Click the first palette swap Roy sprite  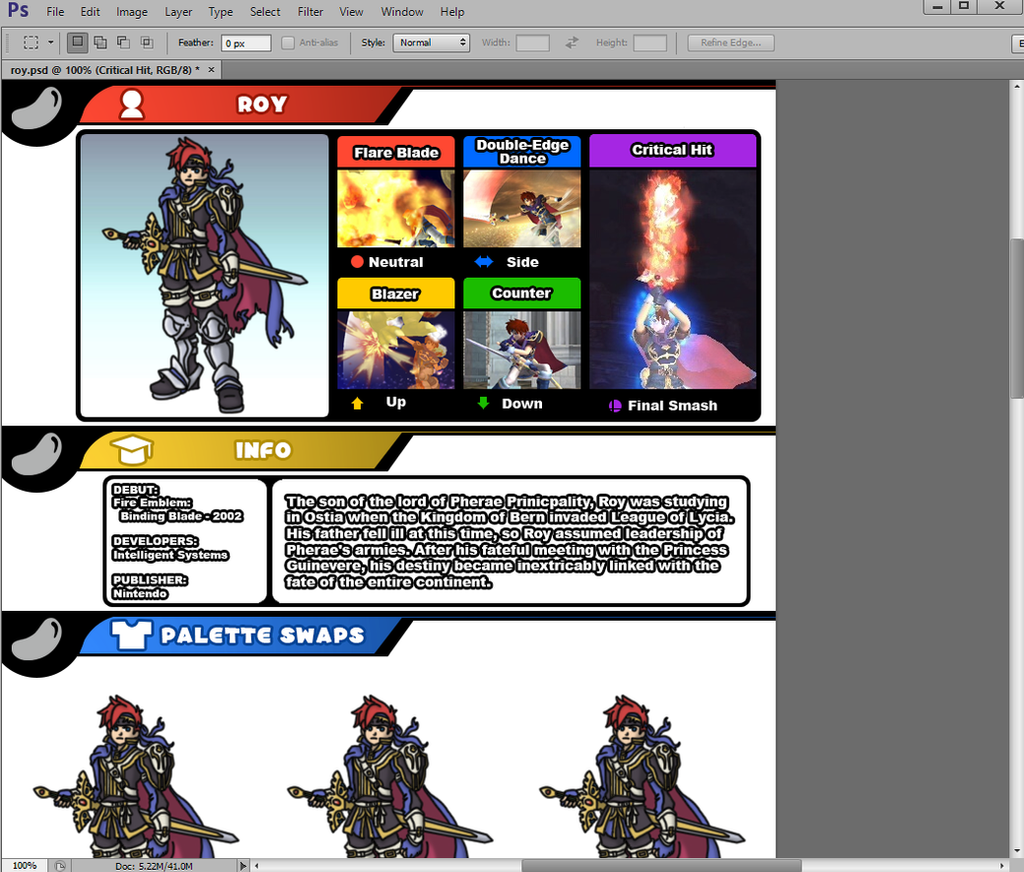click(136, 777)
